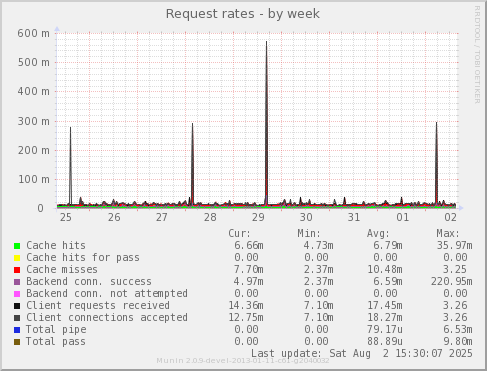
Task: Click the 'Min:' column header
Action: point(309,233)
